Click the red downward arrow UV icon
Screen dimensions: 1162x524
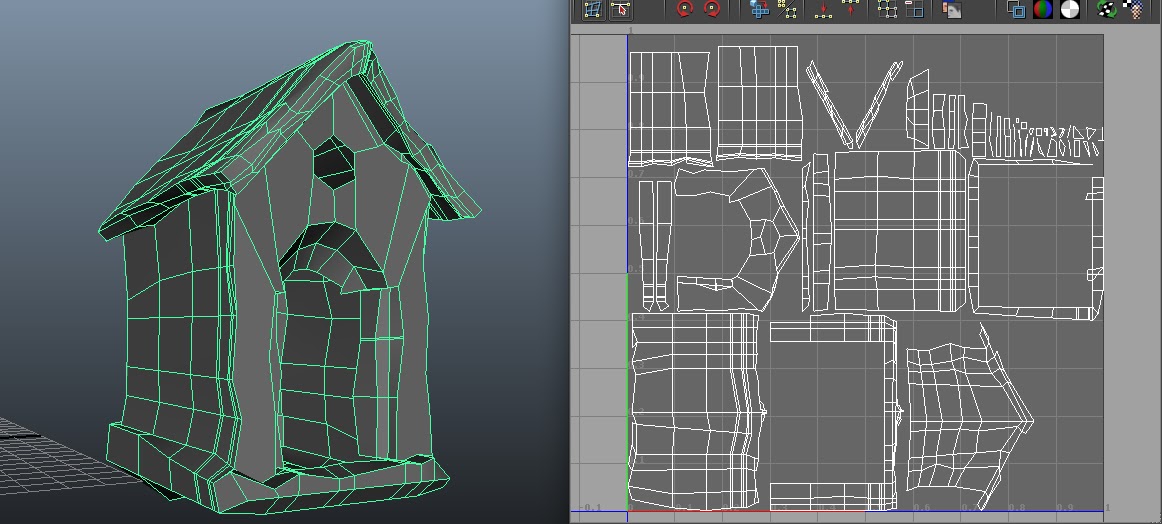click(x=823, y=9)
